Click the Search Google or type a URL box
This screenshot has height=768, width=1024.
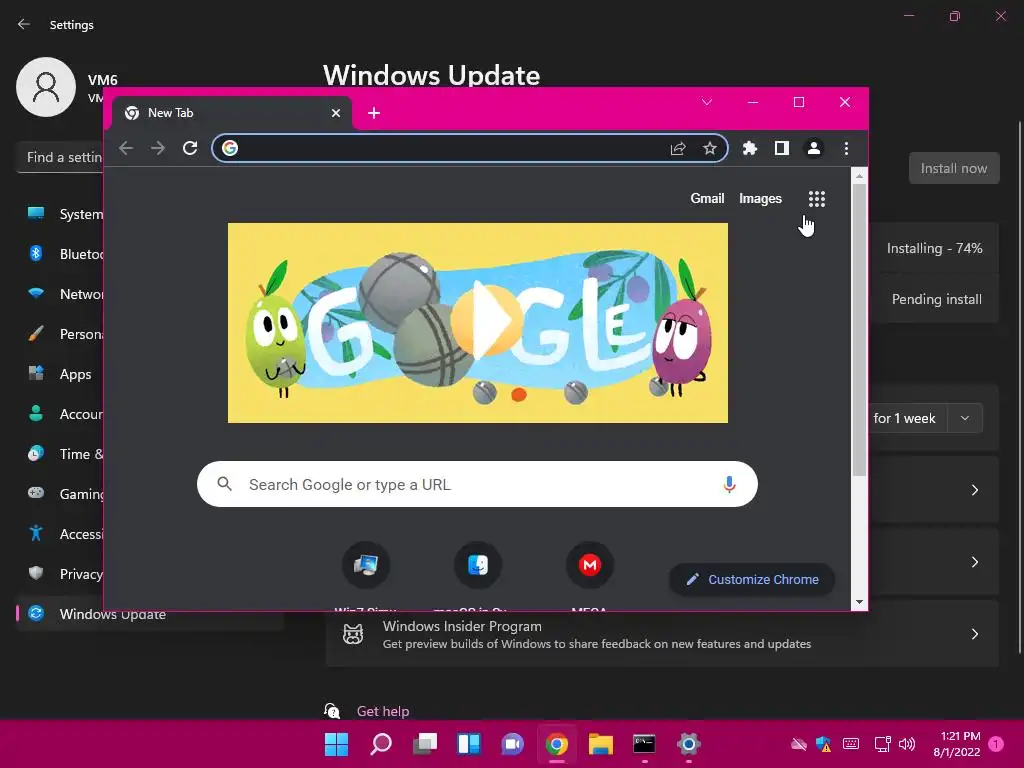pyautogui.click(x=477, y=484)
